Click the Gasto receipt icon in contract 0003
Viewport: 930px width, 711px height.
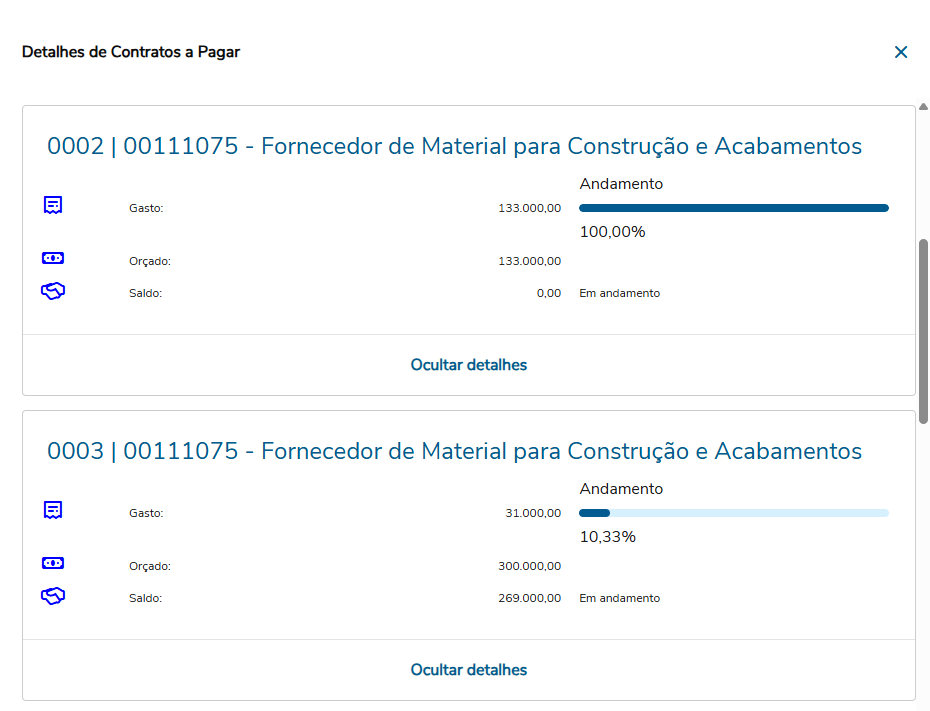point(53,510)
